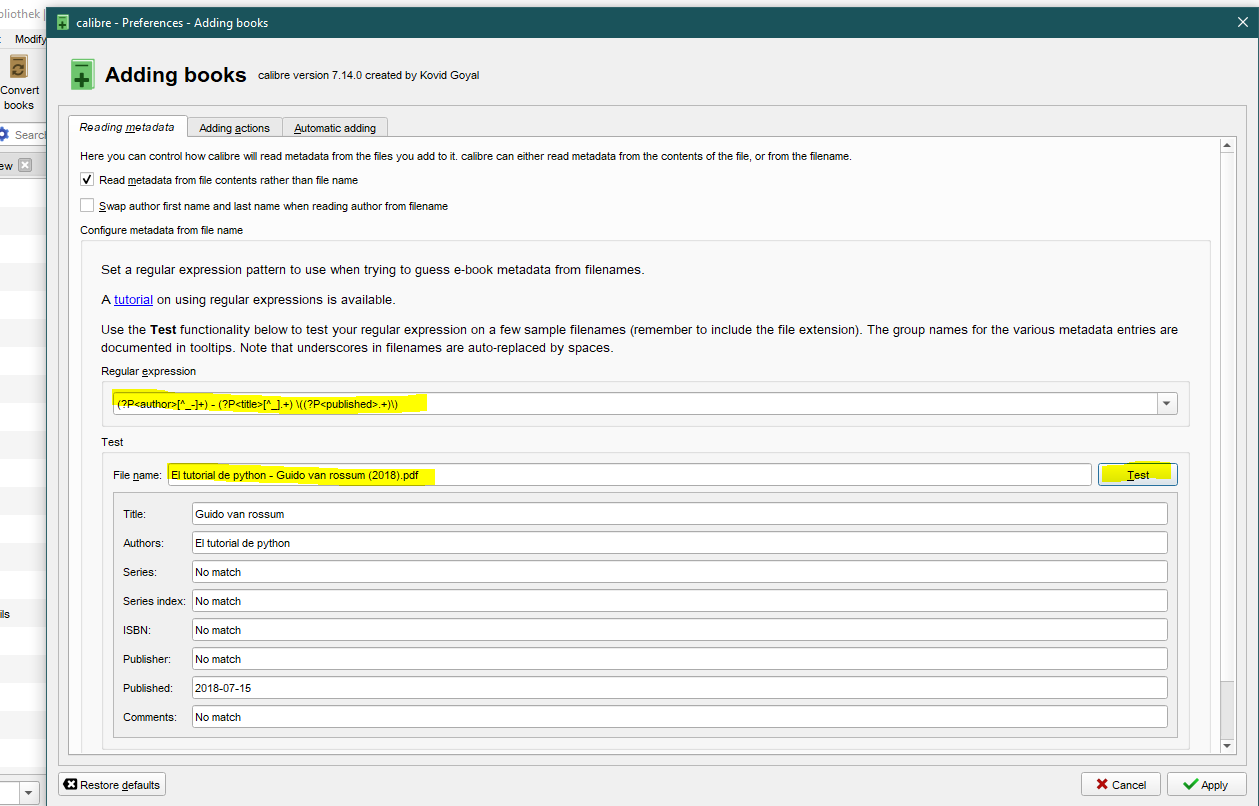This screenshot has width=1259, height=806.
Task: Click the Published date field 2018-07-15
Action: click(x=680, y=688)
